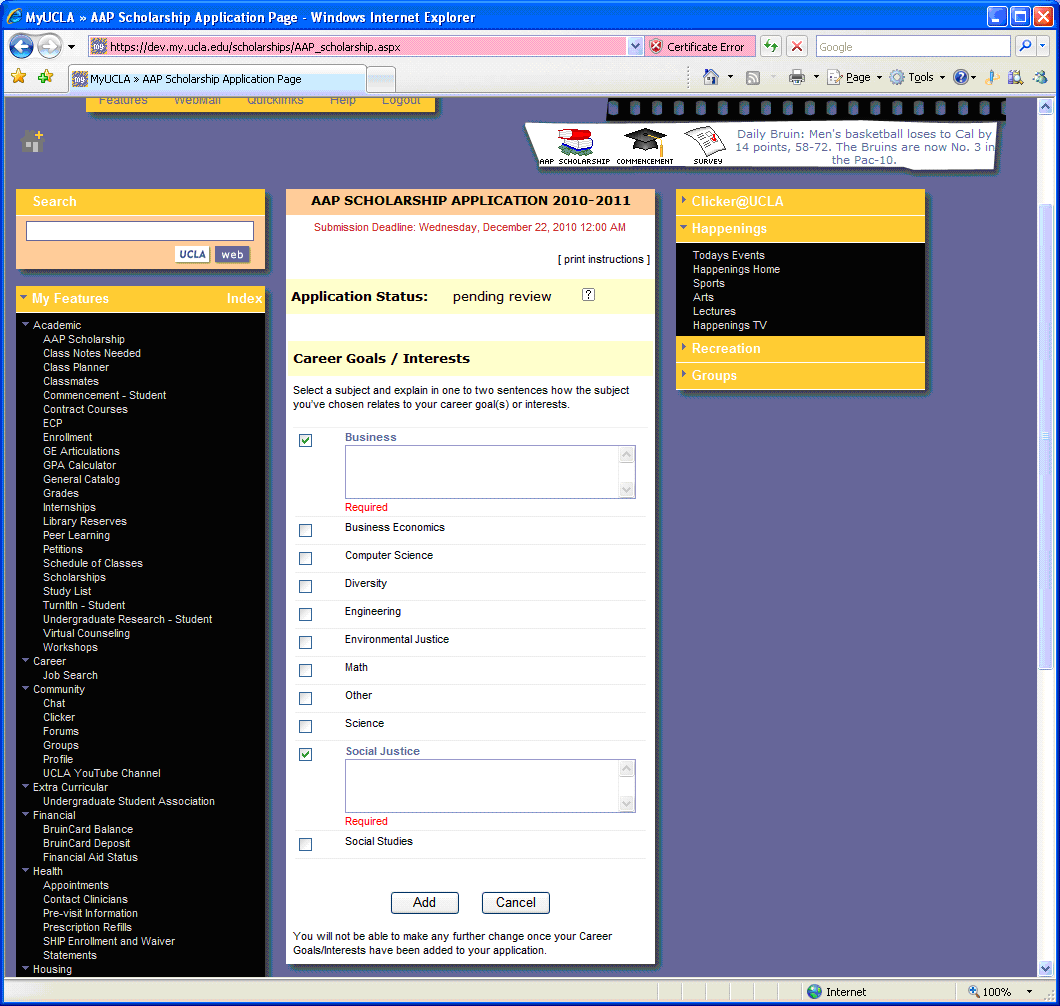This screenshot has height=1006, width=1060.
Task: Open the Commencement graduation cap icon
Action: pos(644,142)
